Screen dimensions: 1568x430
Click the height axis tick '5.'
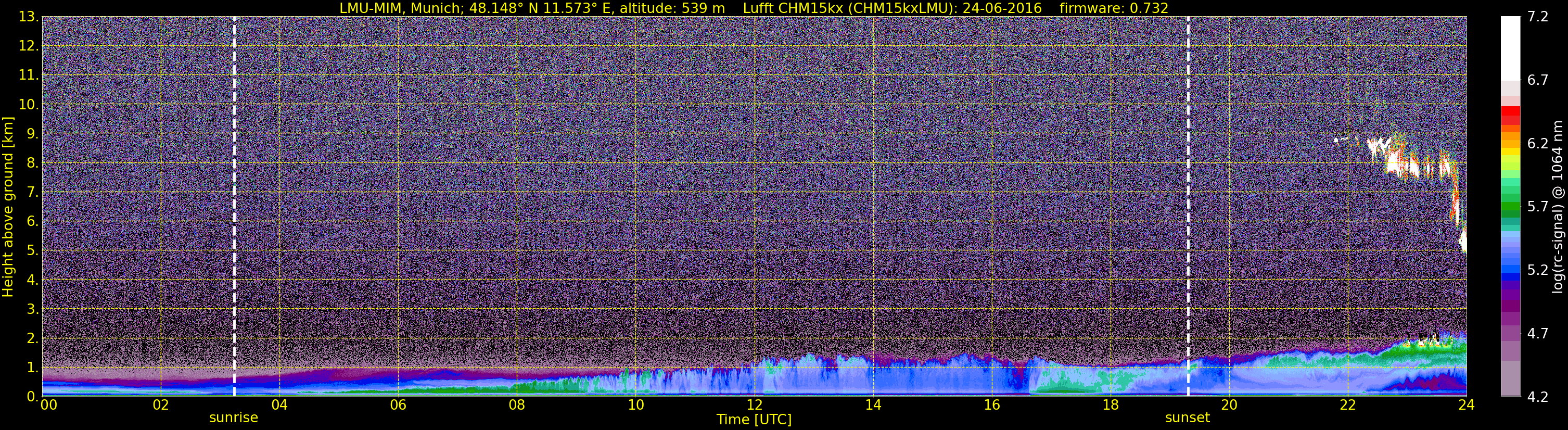click(x=32, y=251)
